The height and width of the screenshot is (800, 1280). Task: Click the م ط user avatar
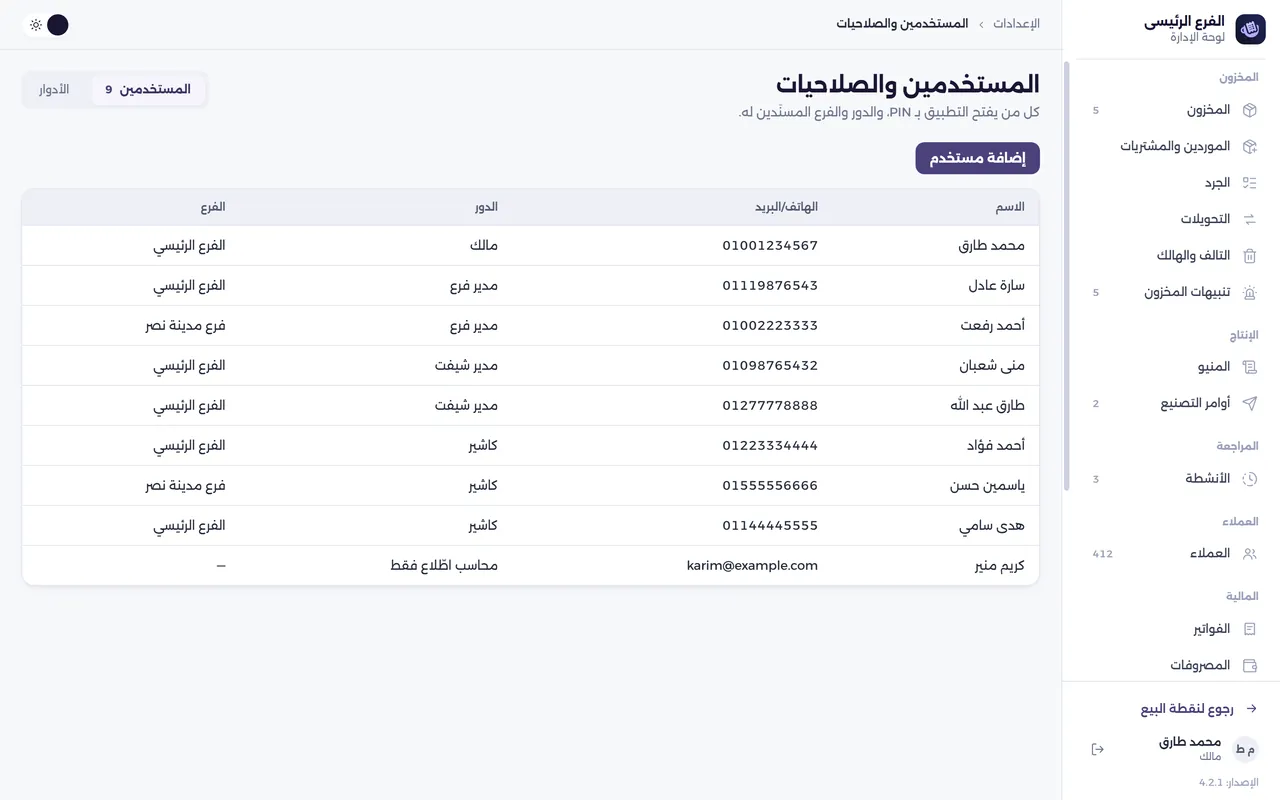tap(1245, 749)
